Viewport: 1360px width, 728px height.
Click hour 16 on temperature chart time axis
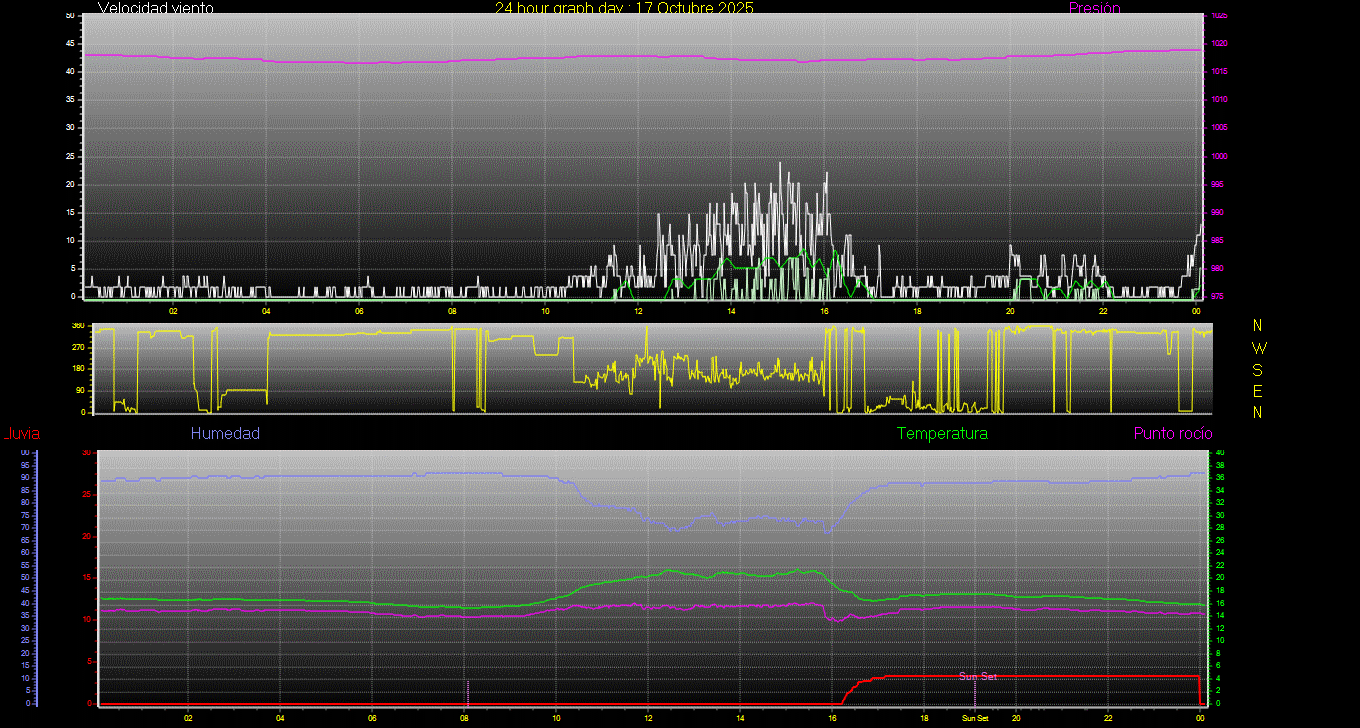[832, 718]
